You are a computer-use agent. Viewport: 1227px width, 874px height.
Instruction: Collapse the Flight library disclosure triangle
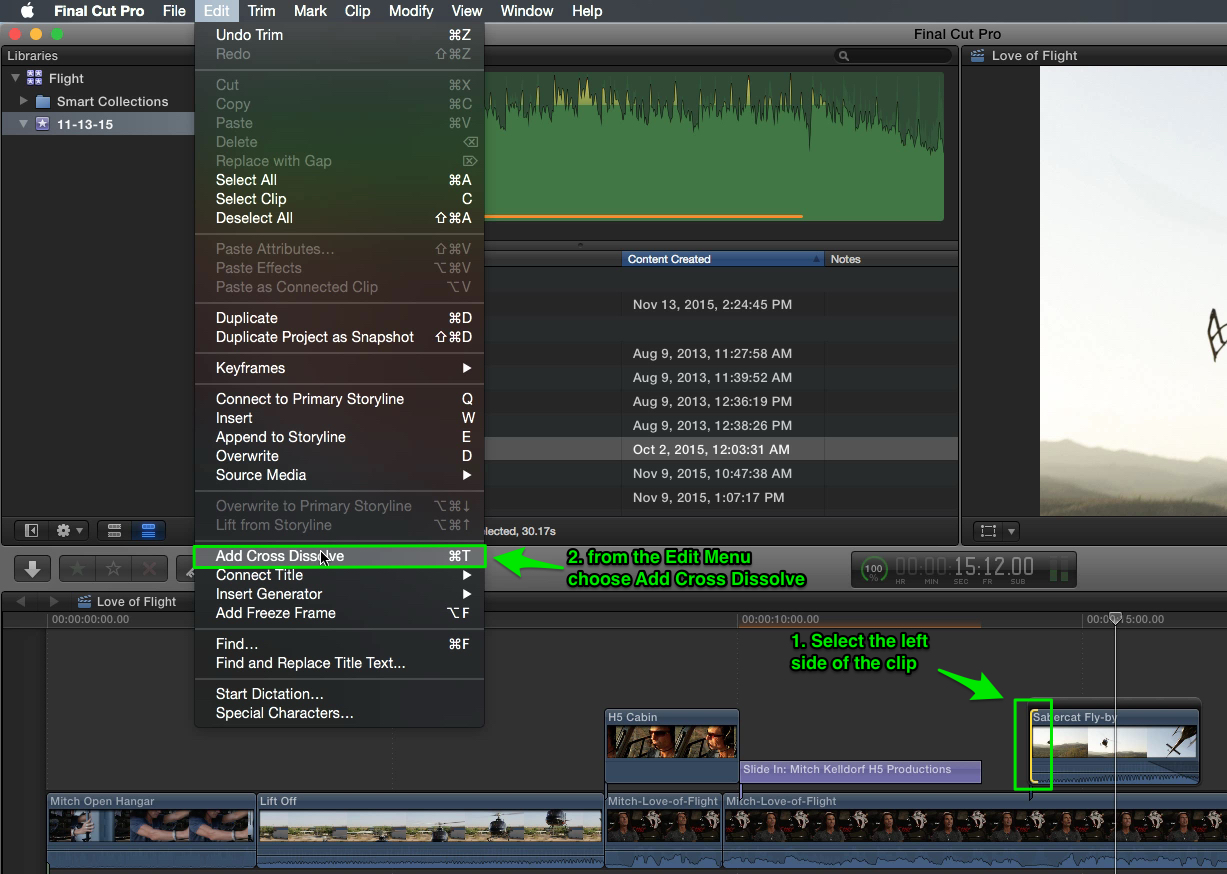point(15,78)
